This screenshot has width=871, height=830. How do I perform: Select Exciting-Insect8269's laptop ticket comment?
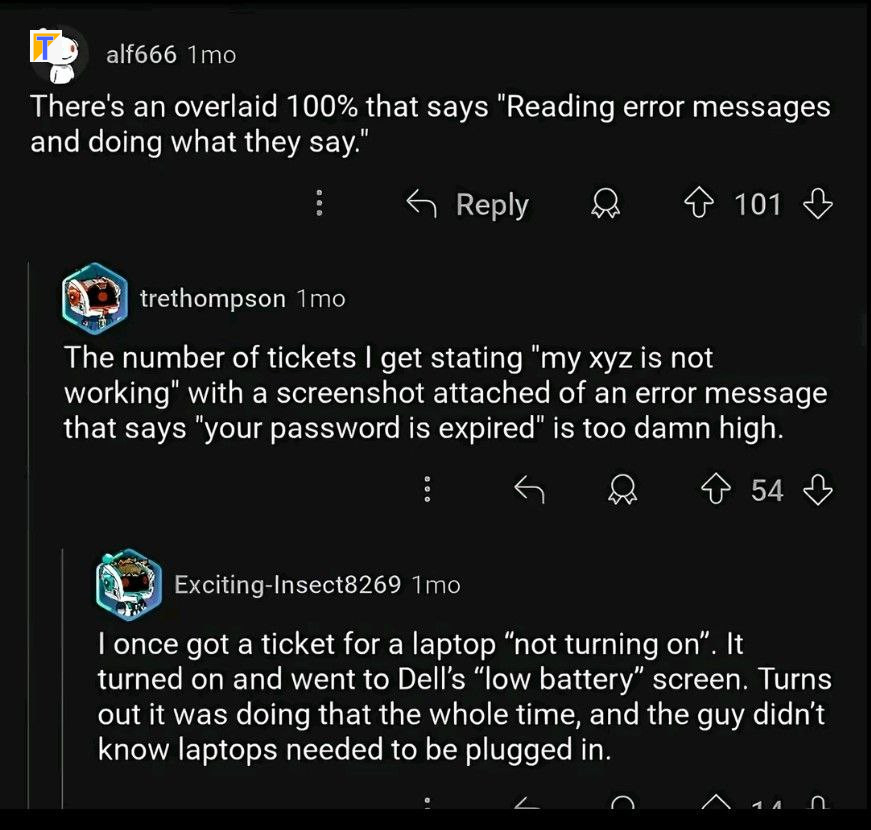[464, 697]
